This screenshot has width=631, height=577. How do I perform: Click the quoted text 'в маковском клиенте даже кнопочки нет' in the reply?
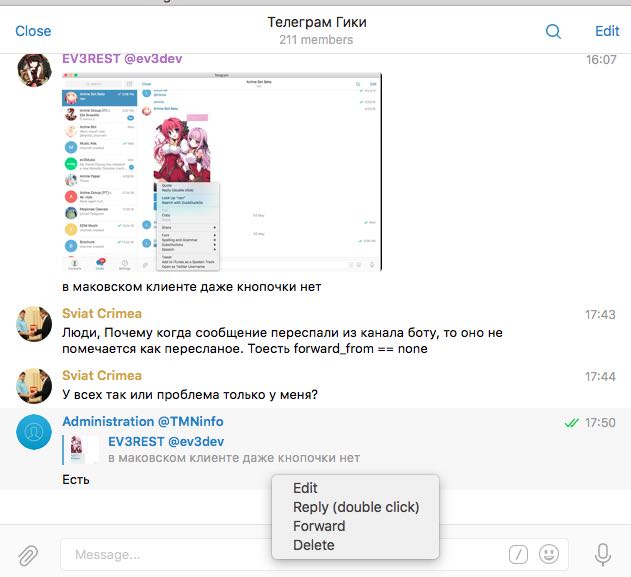pyautogui.click(x=234, y=458)
